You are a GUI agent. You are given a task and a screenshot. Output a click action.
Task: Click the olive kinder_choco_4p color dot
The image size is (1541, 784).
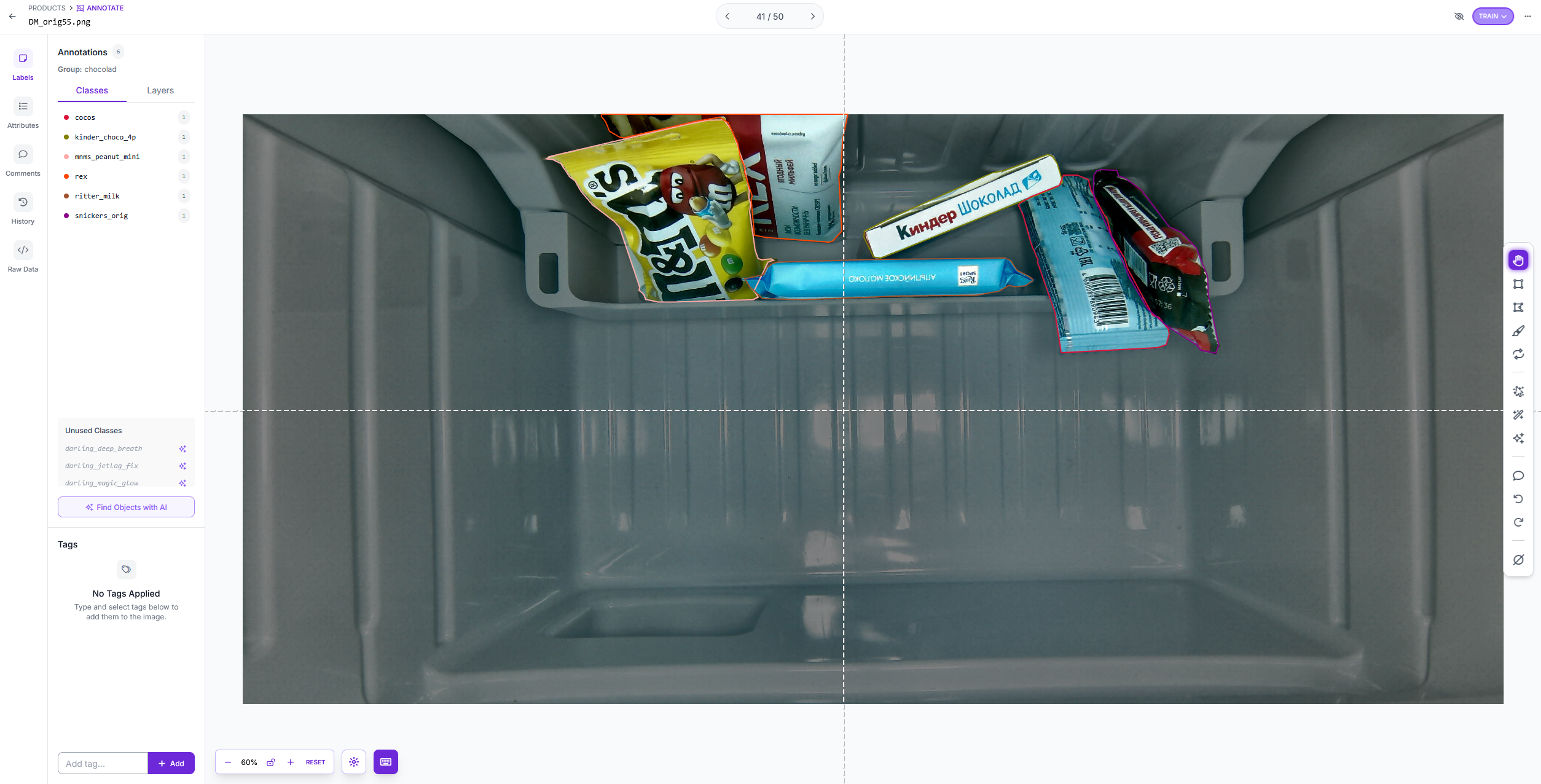coord(66,137)
